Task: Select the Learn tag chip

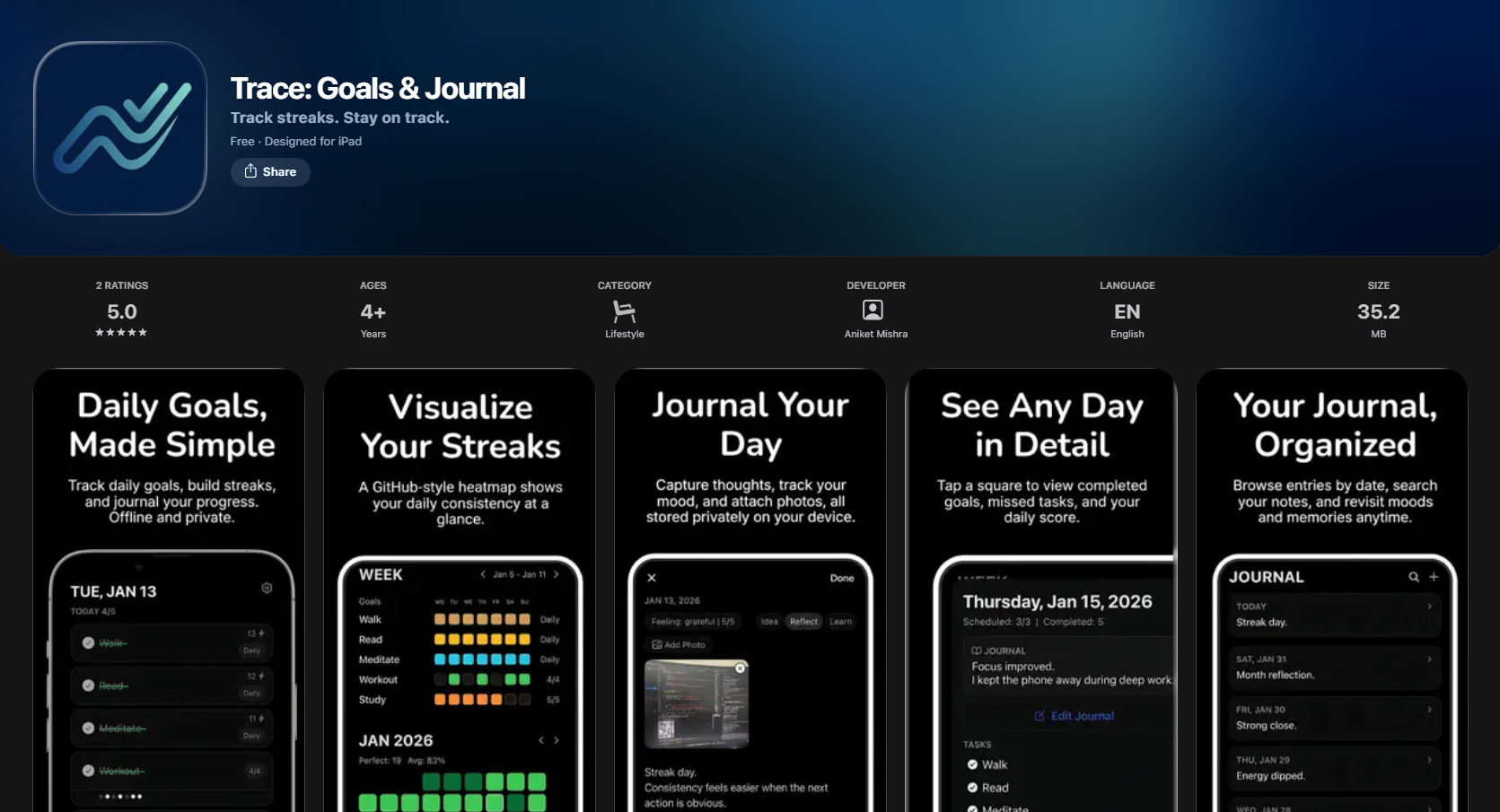Action: click(x=841, y=622)
